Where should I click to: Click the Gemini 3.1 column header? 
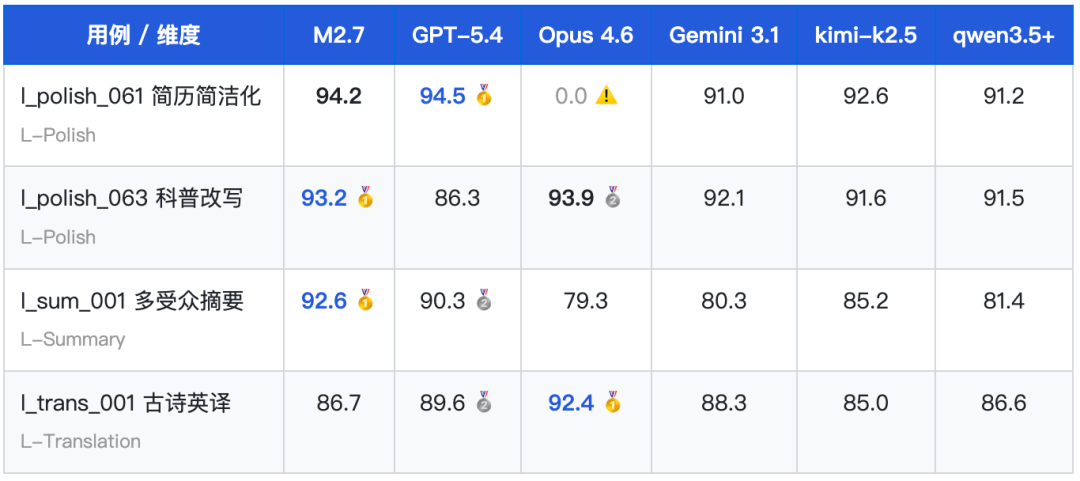[724, 36]
